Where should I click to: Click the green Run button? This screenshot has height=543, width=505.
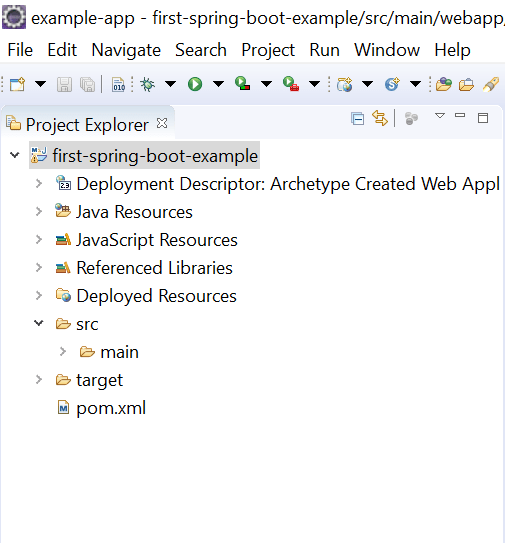click(195, 84)
